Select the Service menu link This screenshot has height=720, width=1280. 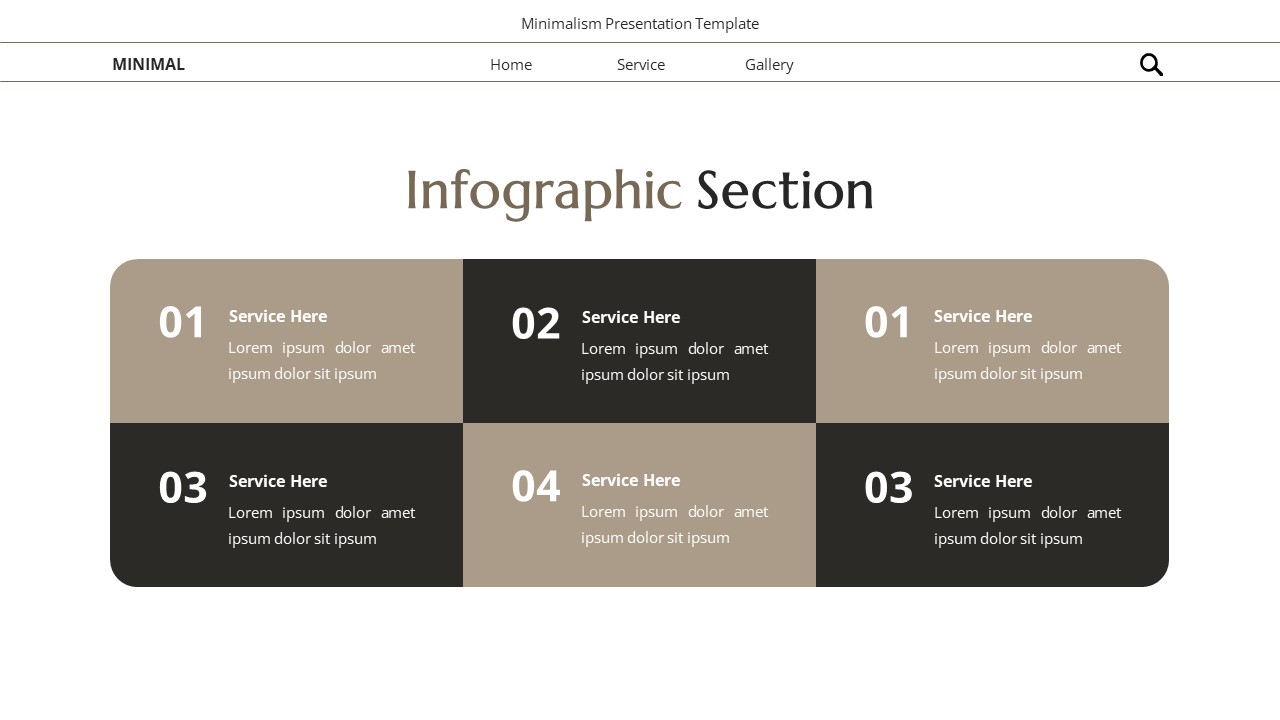click(x=640, y=64)
